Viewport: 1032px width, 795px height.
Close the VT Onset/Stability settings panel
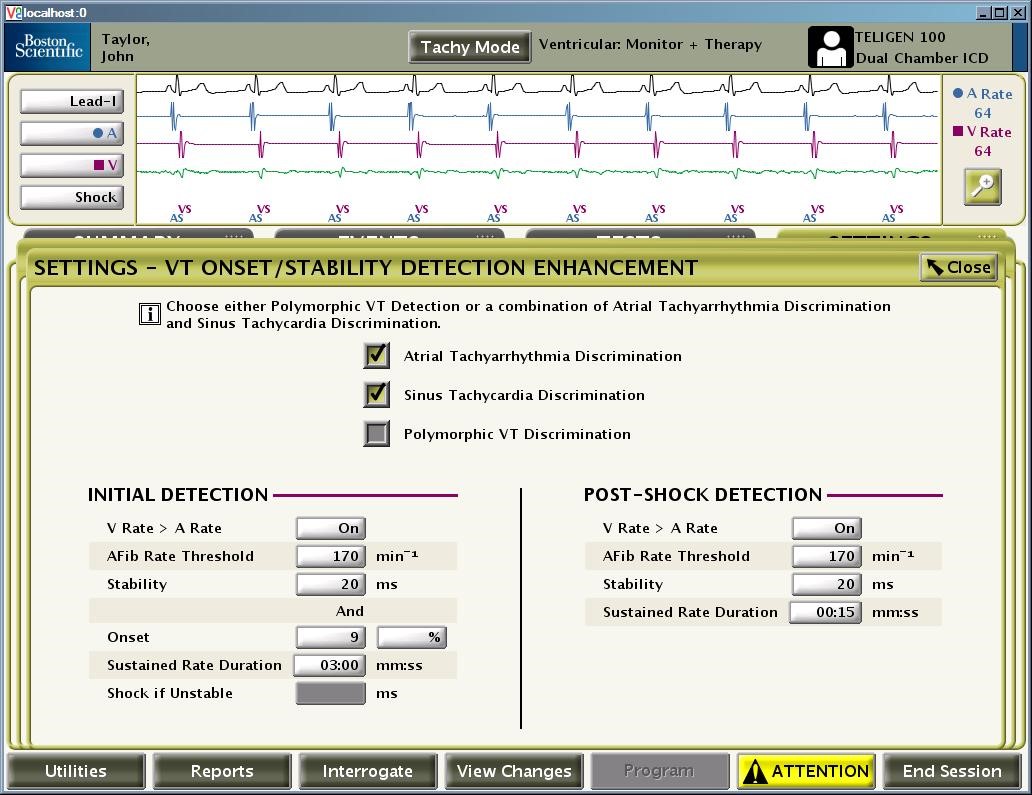[x=958, y=267]
